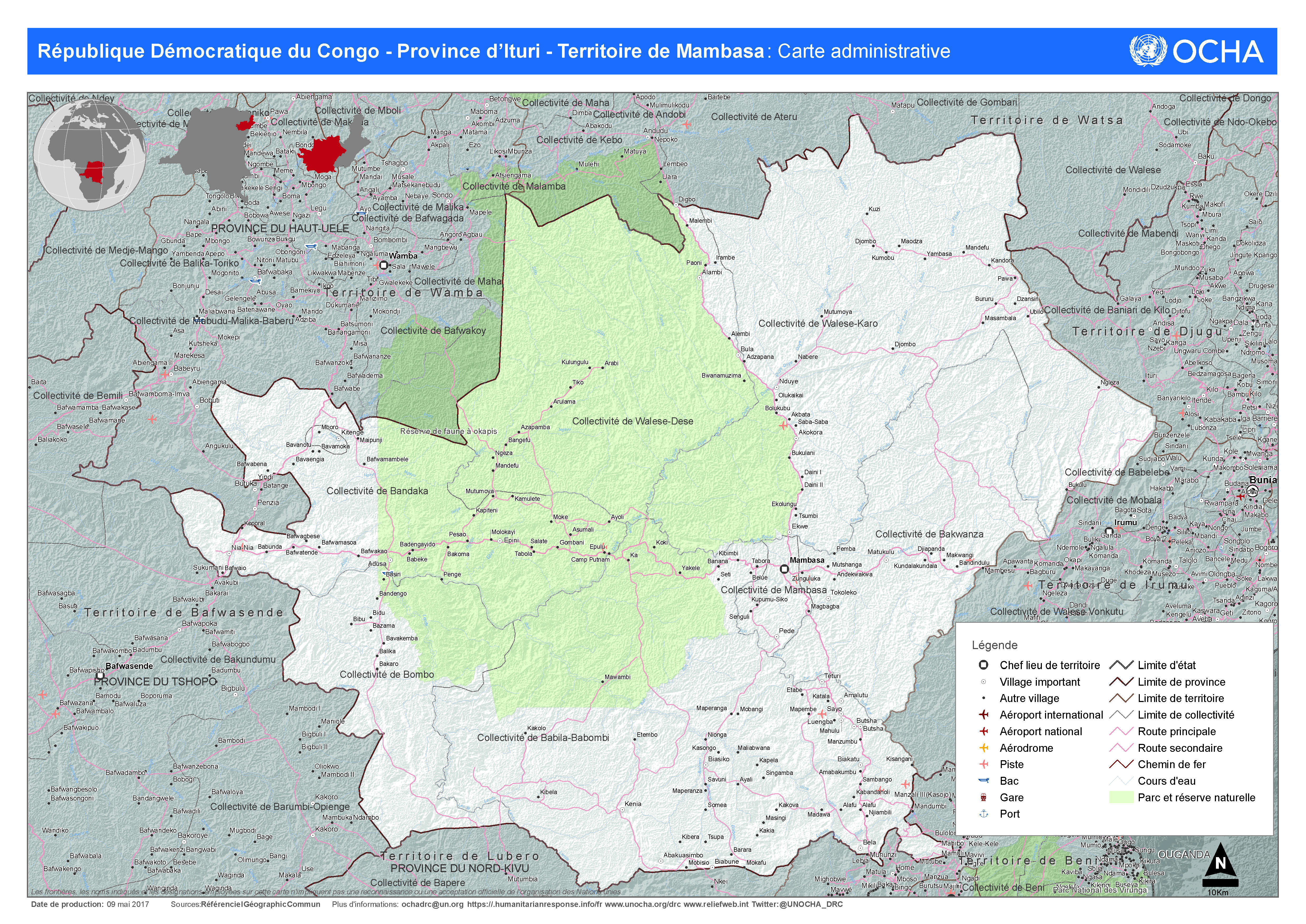Click the pink Piste plane icon in legend
This screenshot has height=924, width=1306.
point(983,764)
